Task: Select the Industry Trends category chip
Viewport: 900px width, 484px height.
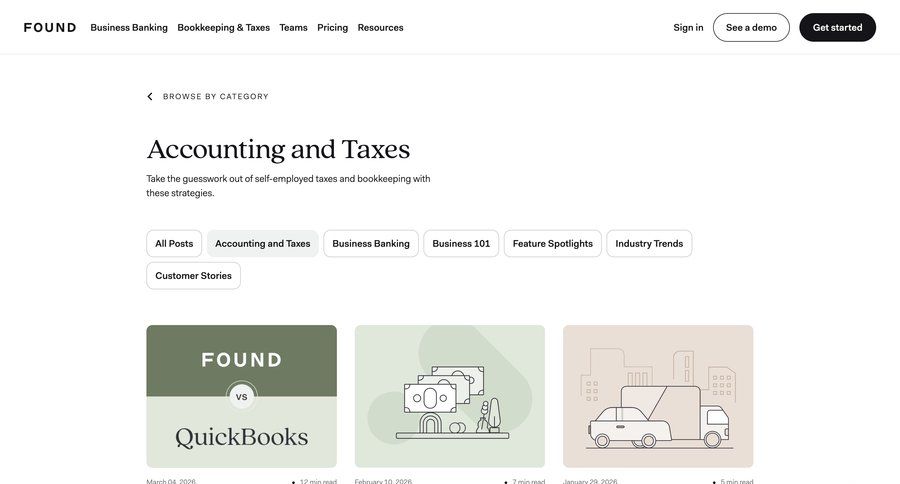Action: pyautogui.click(x=649, y=243)
